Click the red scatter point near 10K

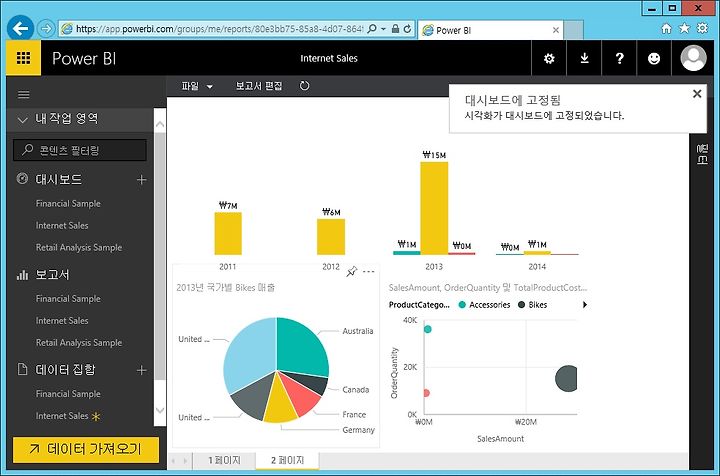[426, 393]
